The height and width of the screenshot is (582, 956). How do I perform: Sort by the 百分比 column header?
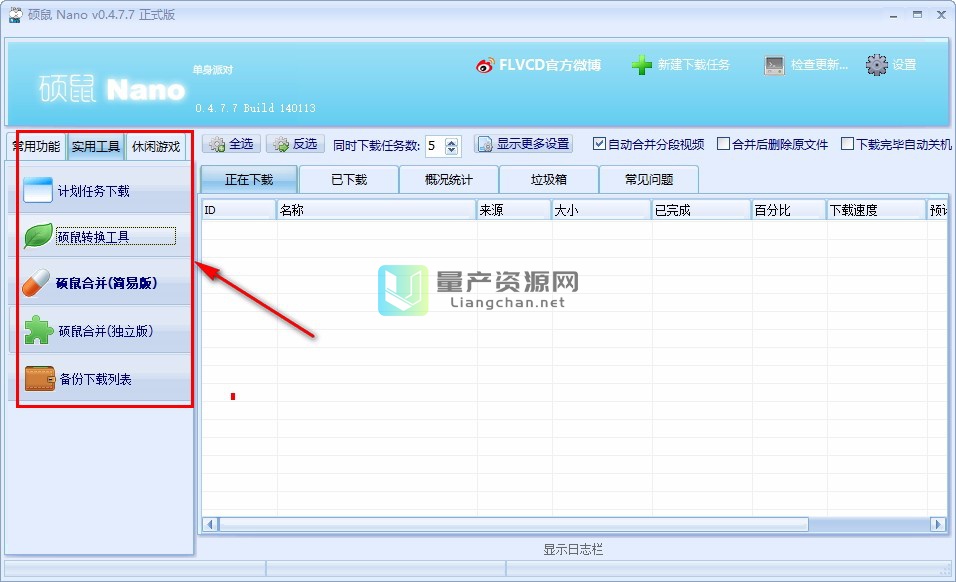pyautogui.click(x=789, y=210)
